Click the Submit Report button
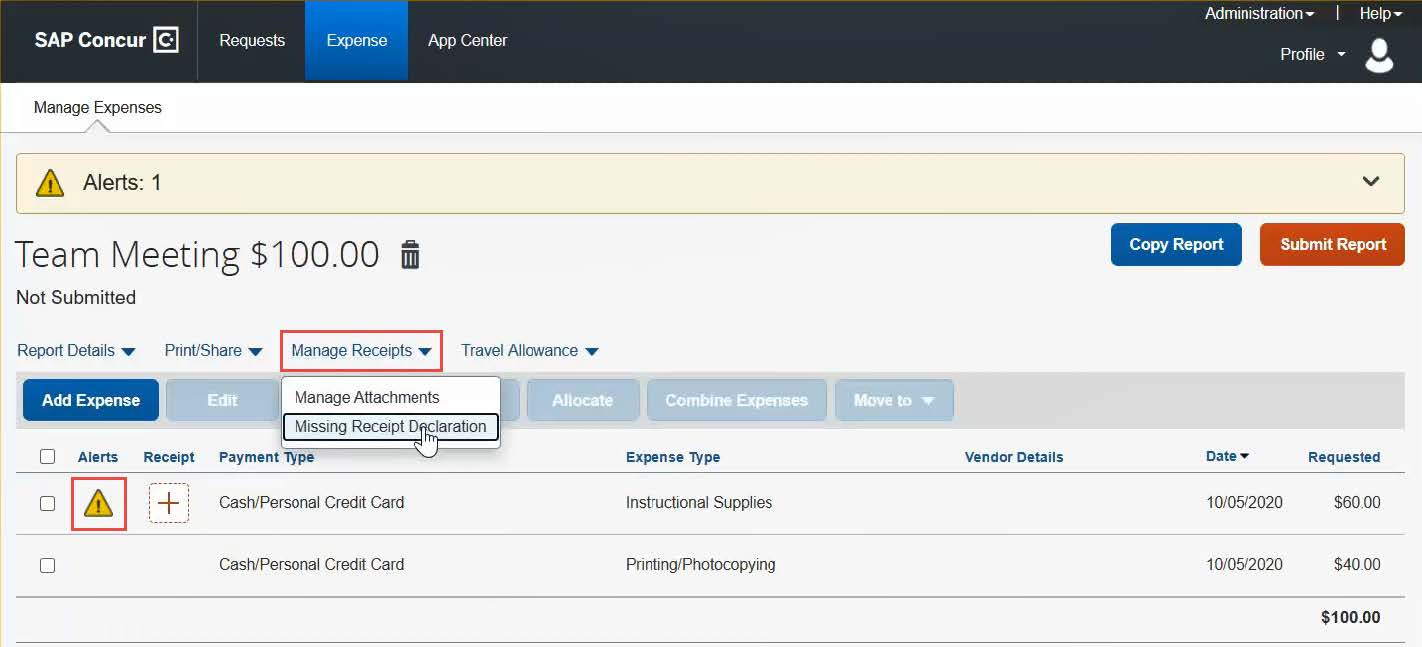Screen dimensions: 1422x647 click(1332, 245)
